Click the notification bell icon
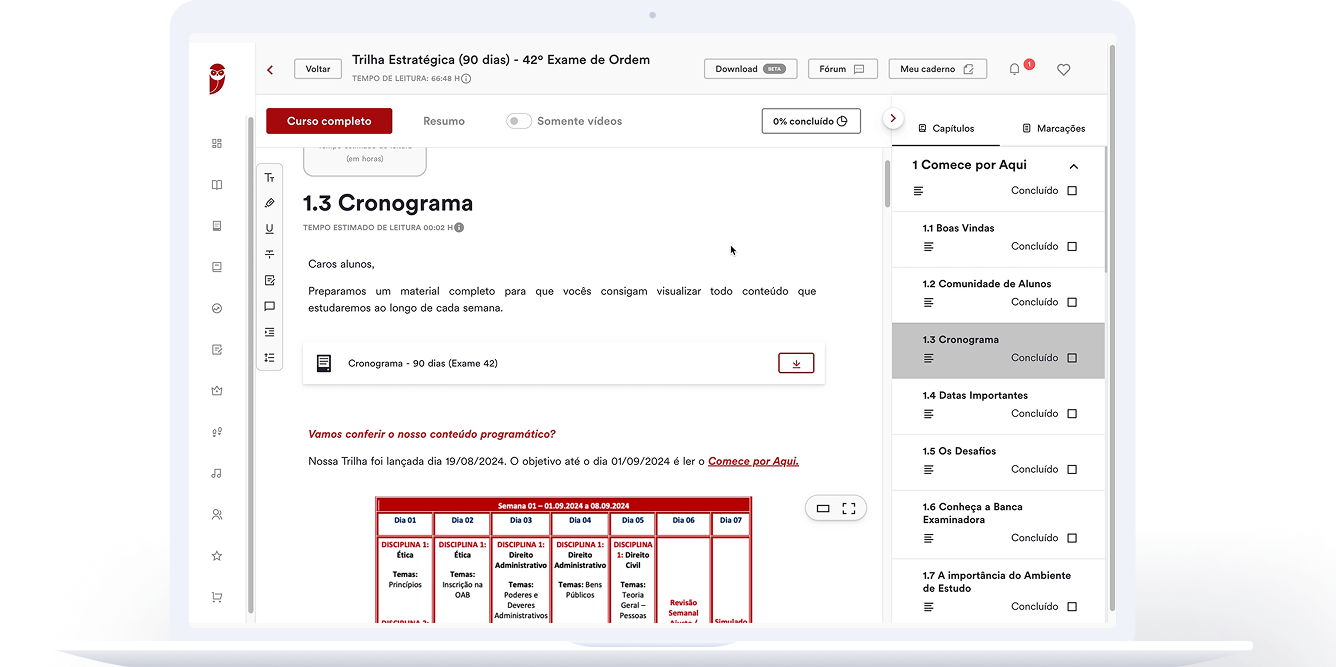The width and height of the screenshot is (1336, 667). coord(1014,70)
